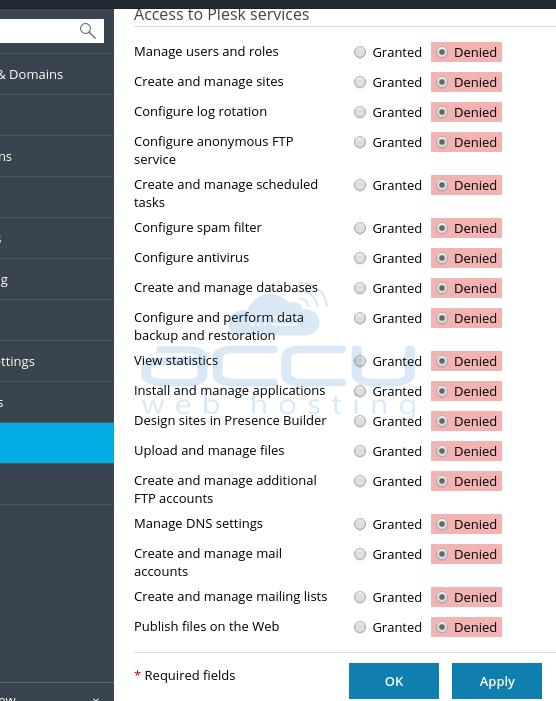Click the OK button
This screenshot has height=701, width=556.
point(394,681)
